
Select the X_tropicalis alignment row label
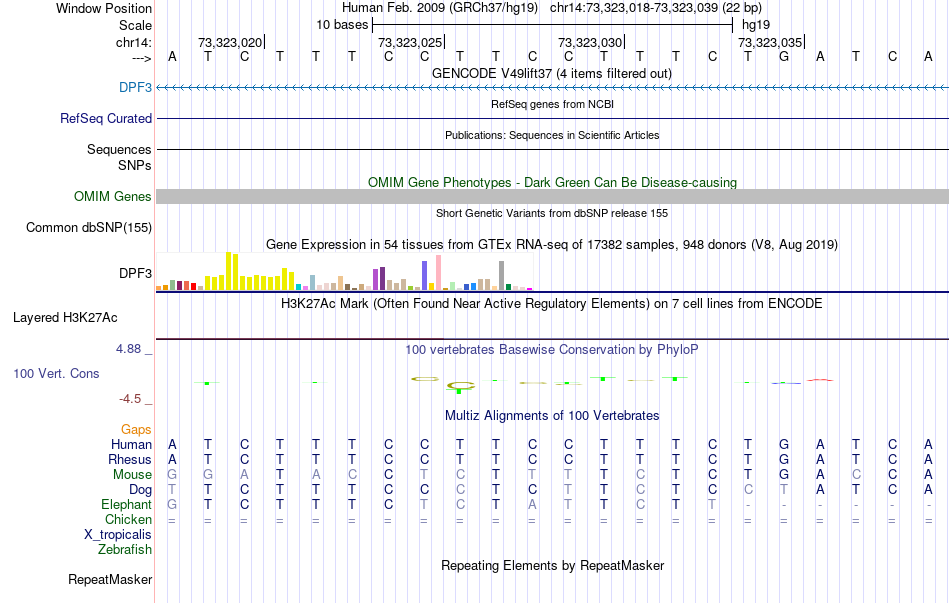[118, 535]
